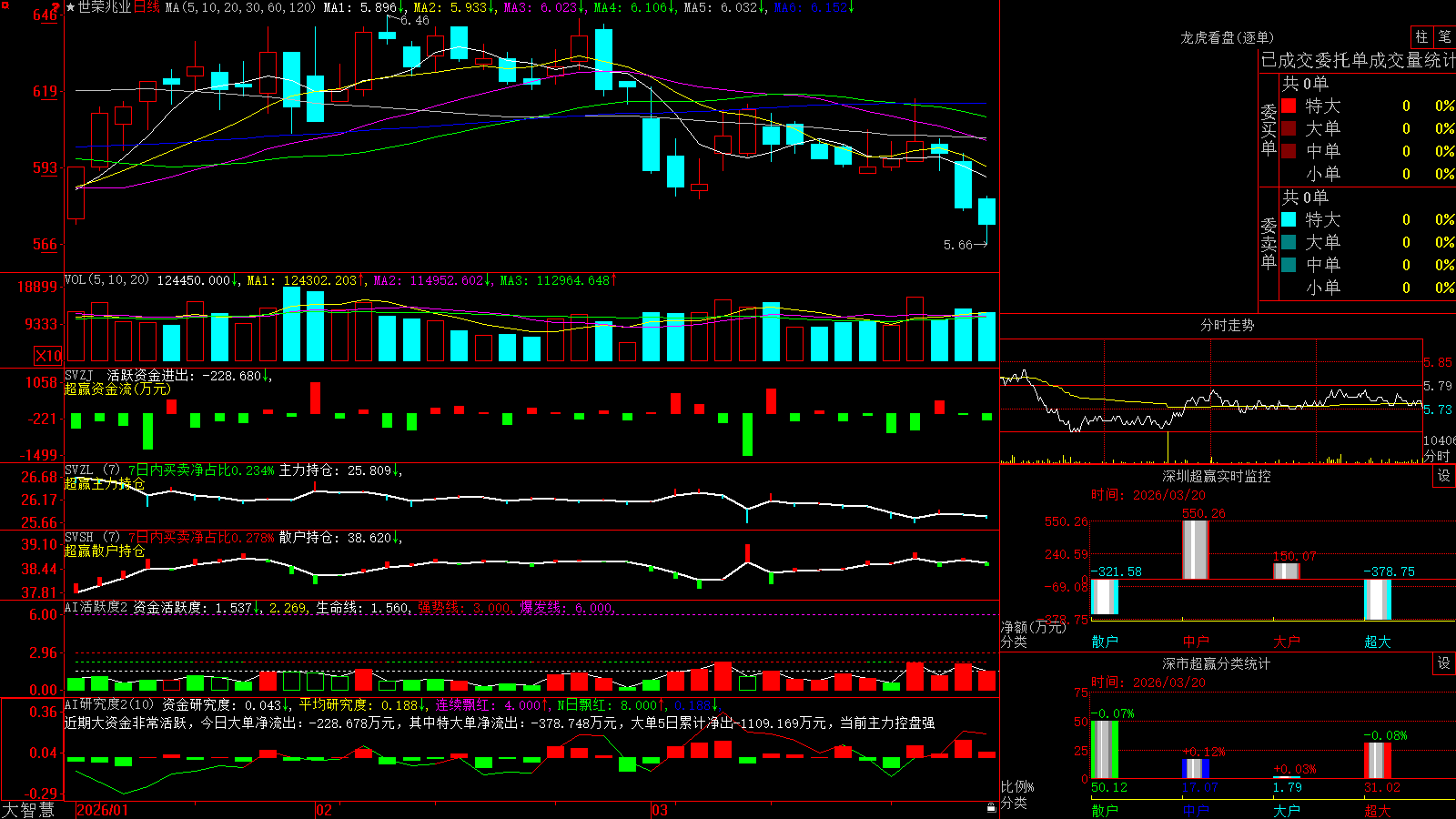This screenshot has height=819, width=1456.
Task: Click the MA4: 6.106 value label
Action: [x=634, y=7]
